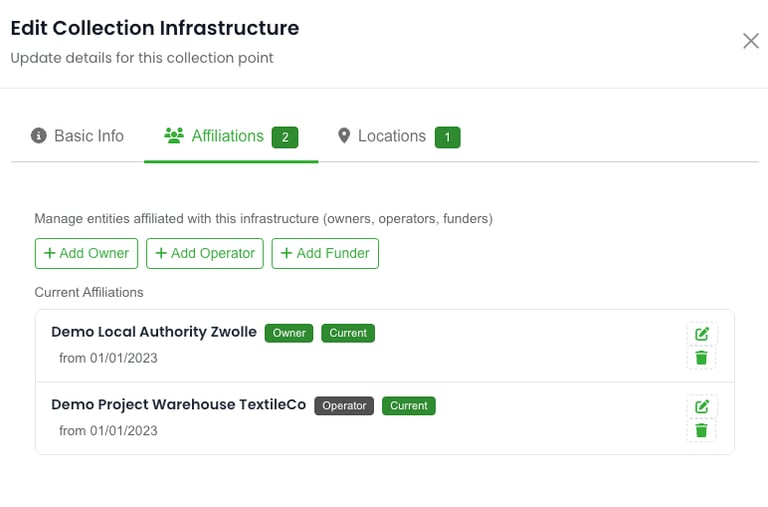This screenshot has height=507, width=768.
Task: Click the map pin icon on Locations tab
Action: point(345,136)
